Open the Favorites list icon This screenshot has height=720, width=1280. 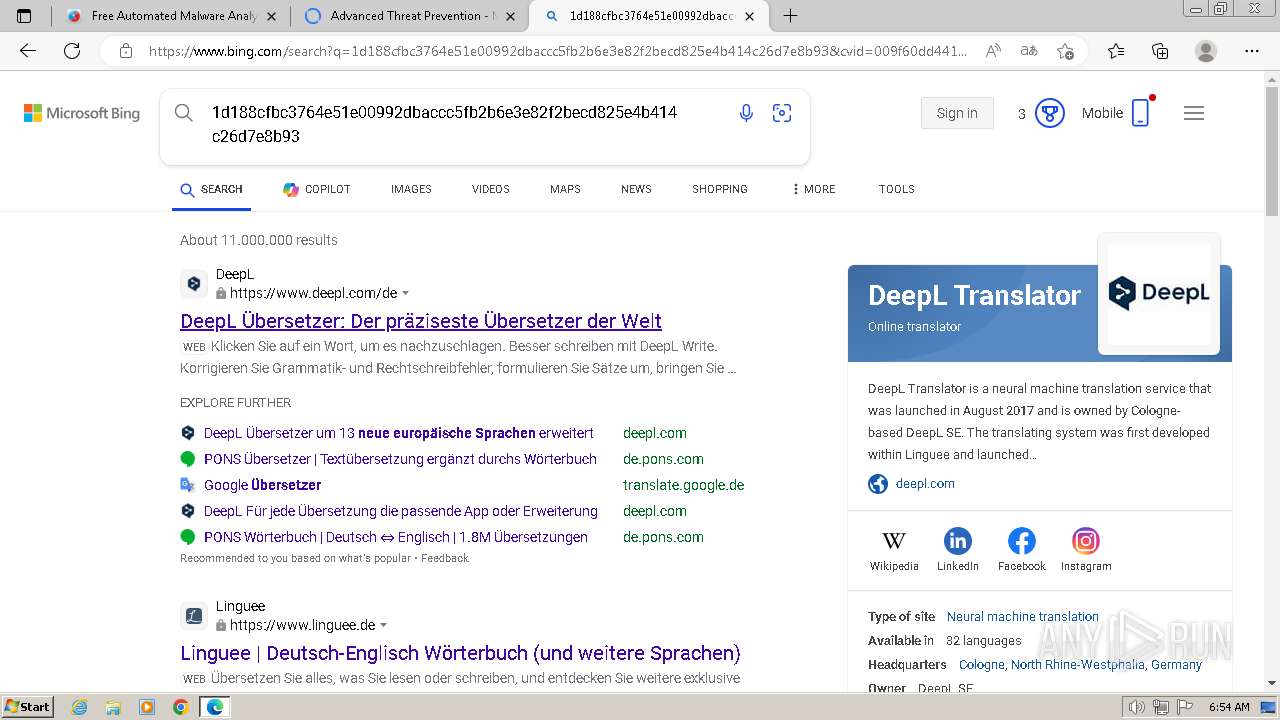coord(1116,51)
